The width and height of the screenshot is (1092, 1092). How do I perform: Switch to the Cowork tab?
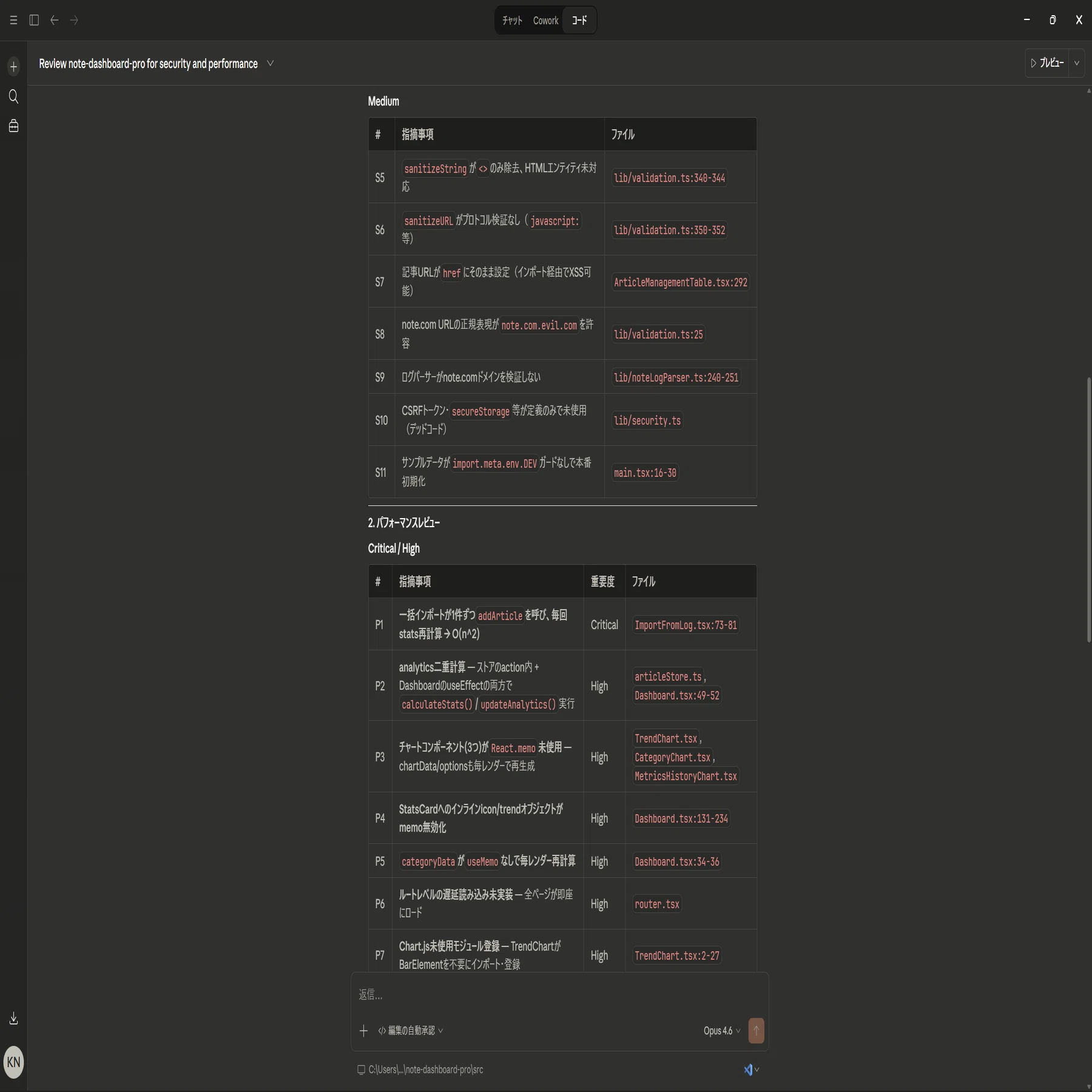pos(545,21)
